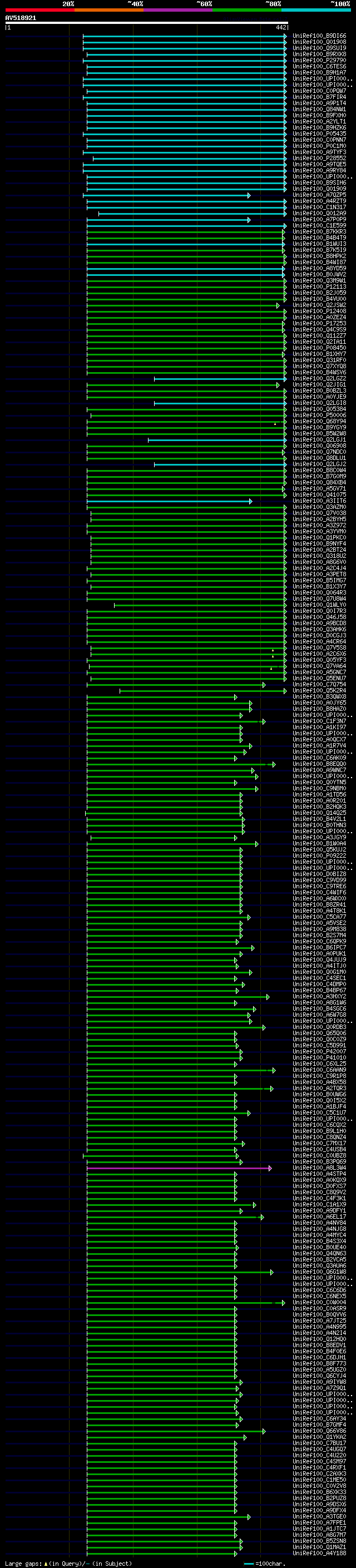Open hit UniRef100_C6TES6
356x1568 pixels.
point(319,66)
